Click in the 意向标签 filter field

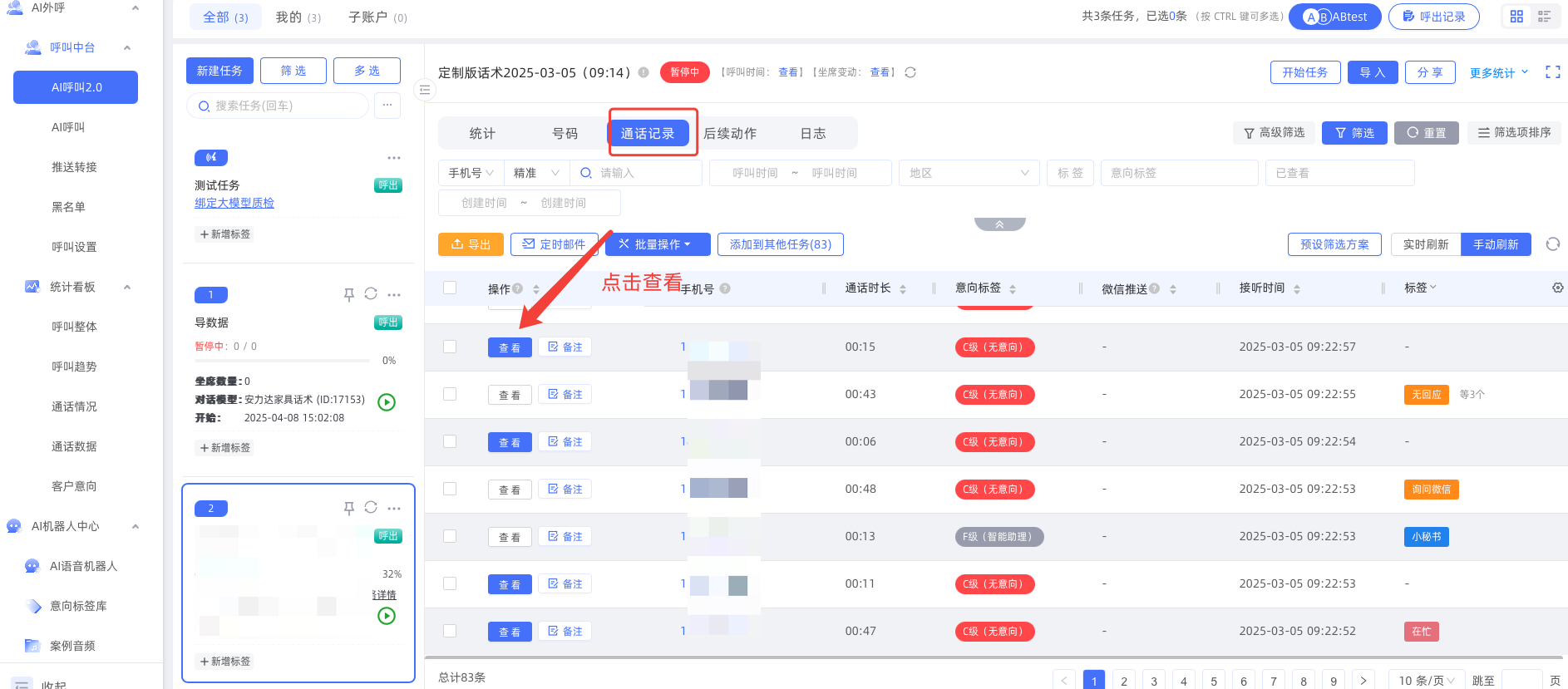click(x=1179, y=173)
